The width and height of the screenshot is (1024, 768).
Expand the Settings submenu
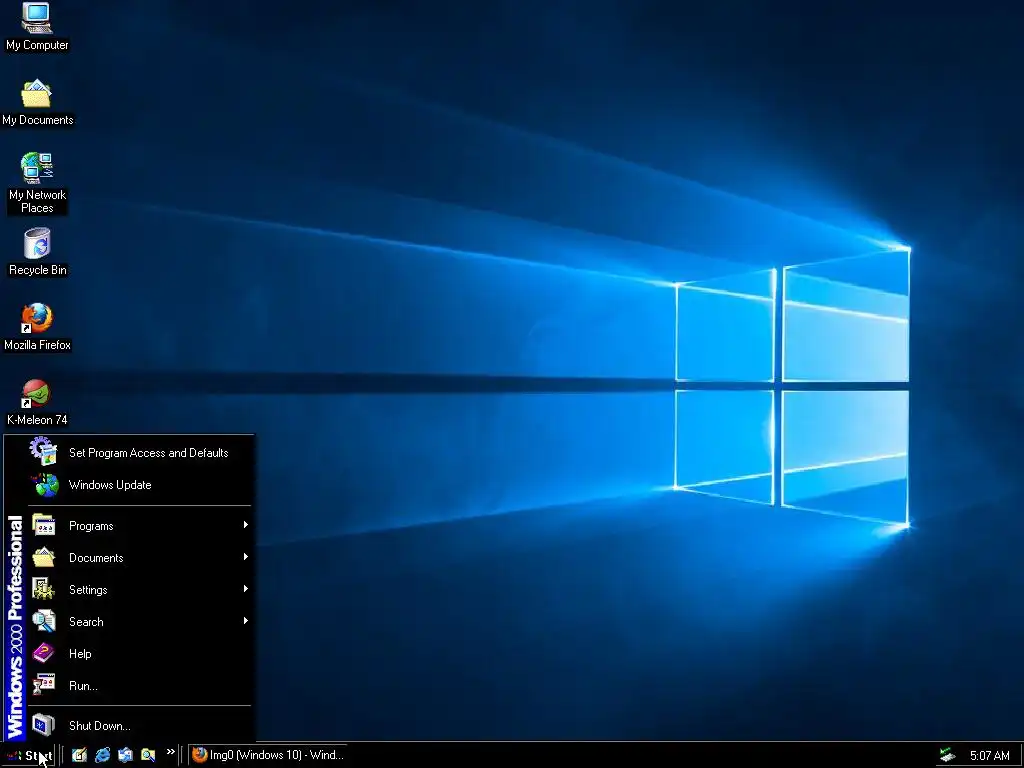[x=140, y=590]
